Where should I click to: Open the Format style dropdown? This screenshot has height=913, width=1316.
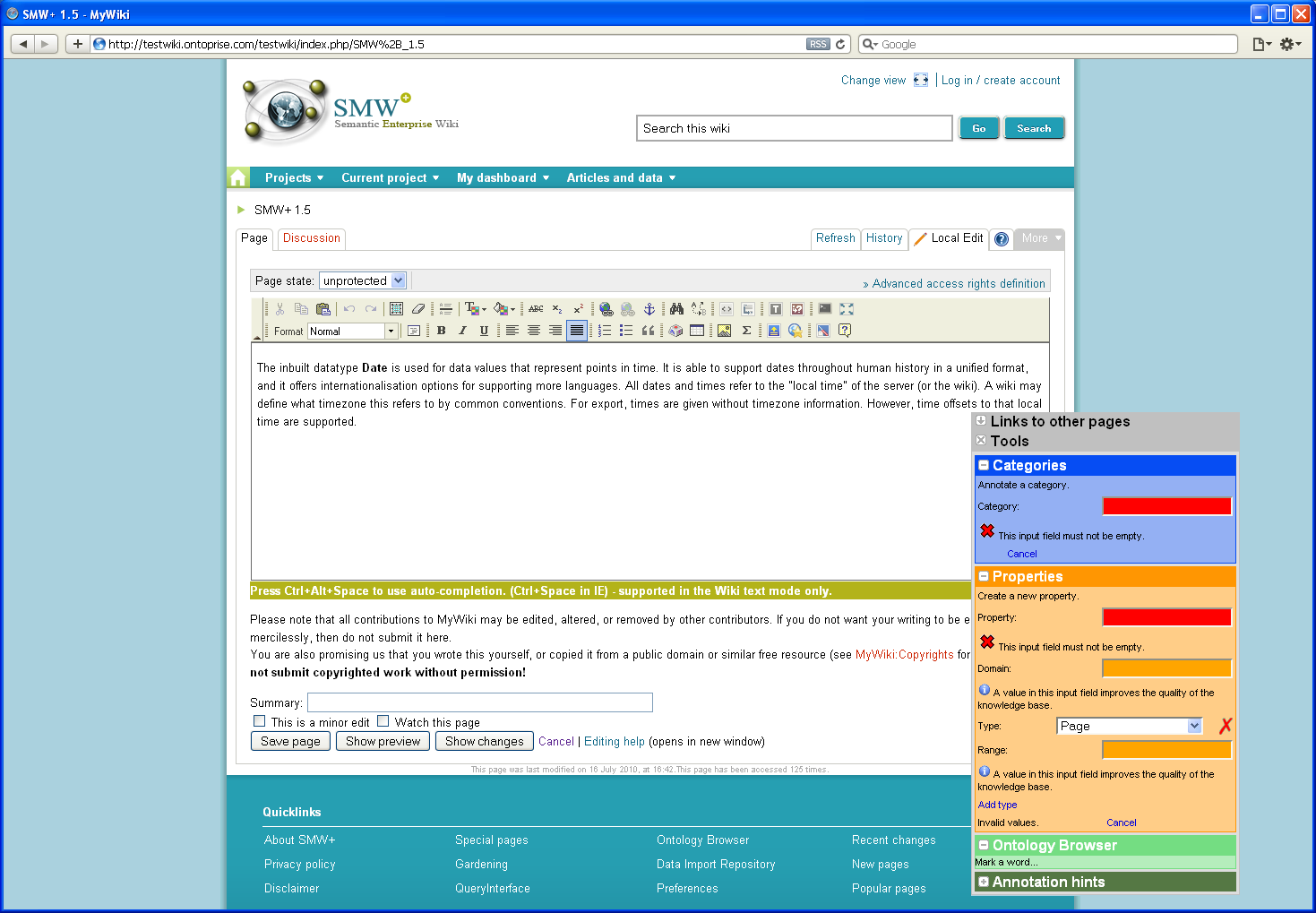pyautogui.click(x=391, y=332)
